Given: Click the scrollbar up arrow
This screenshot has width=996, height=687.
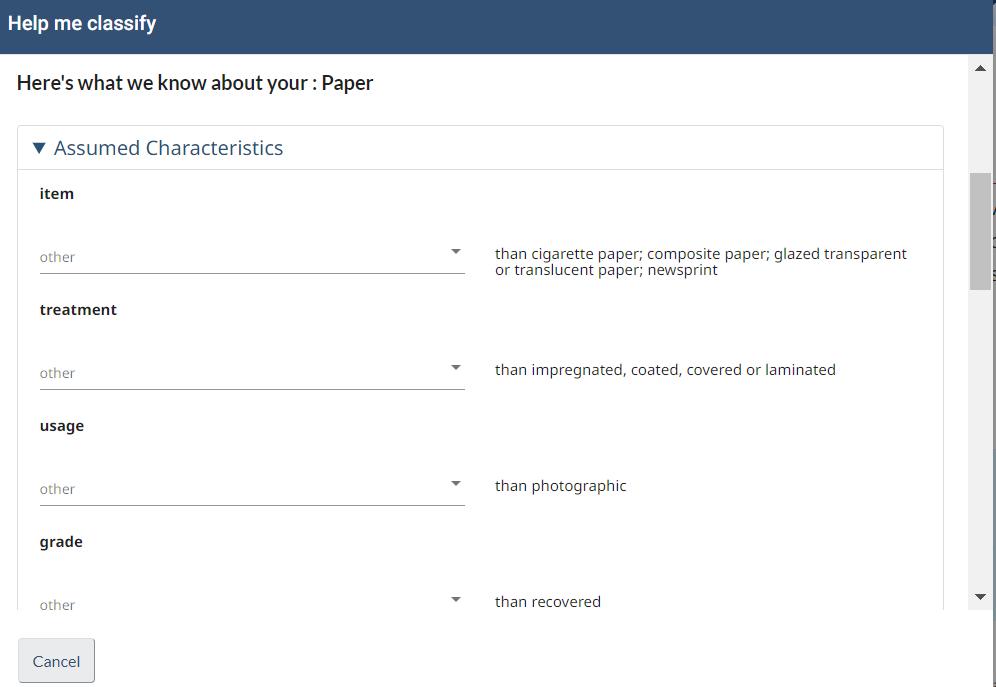Looking at the screenshot, I should point(980,68).
